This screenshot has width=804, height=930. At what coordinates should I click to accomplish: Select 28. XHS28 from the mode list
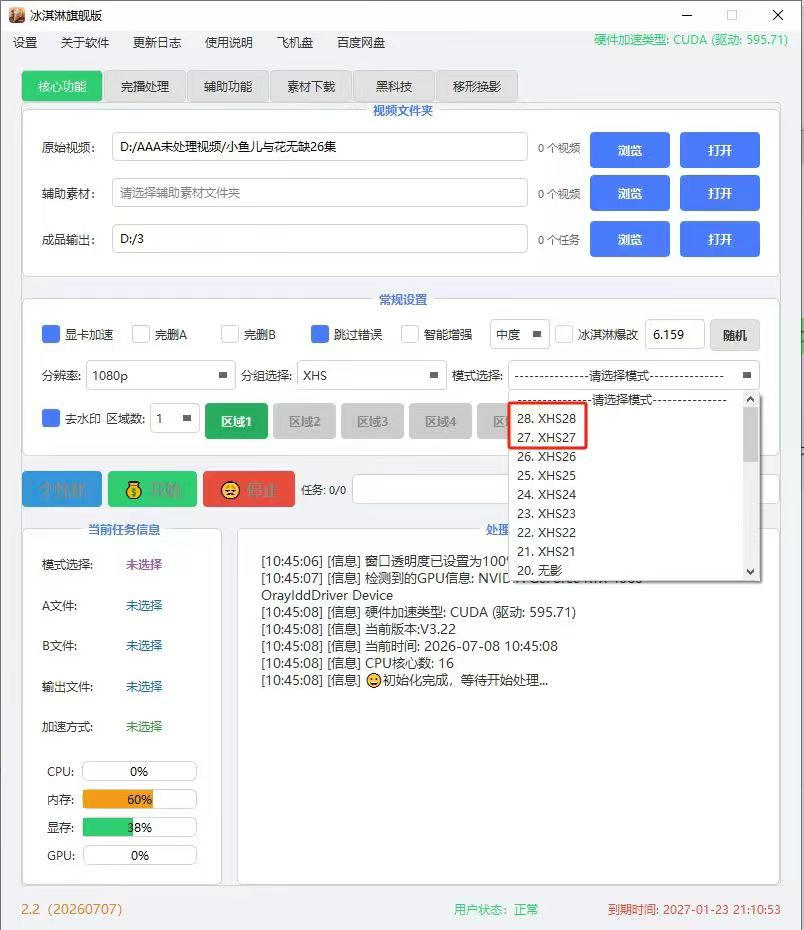(x=626, y=419)
